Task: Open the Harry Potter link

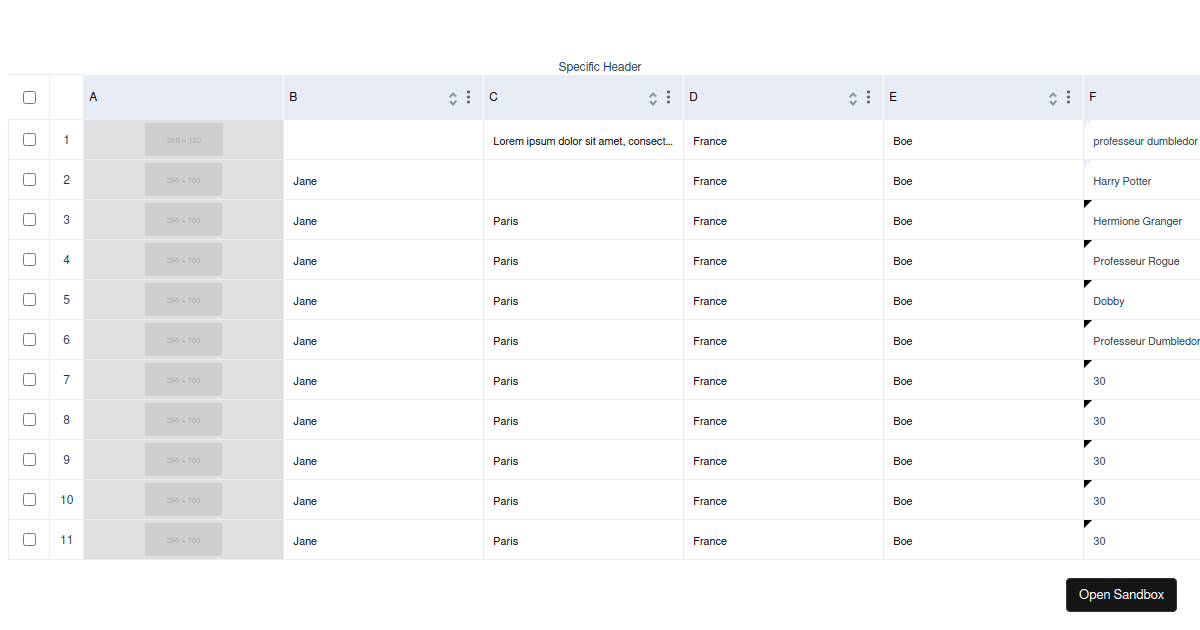Action: (x=1121, y=181)
